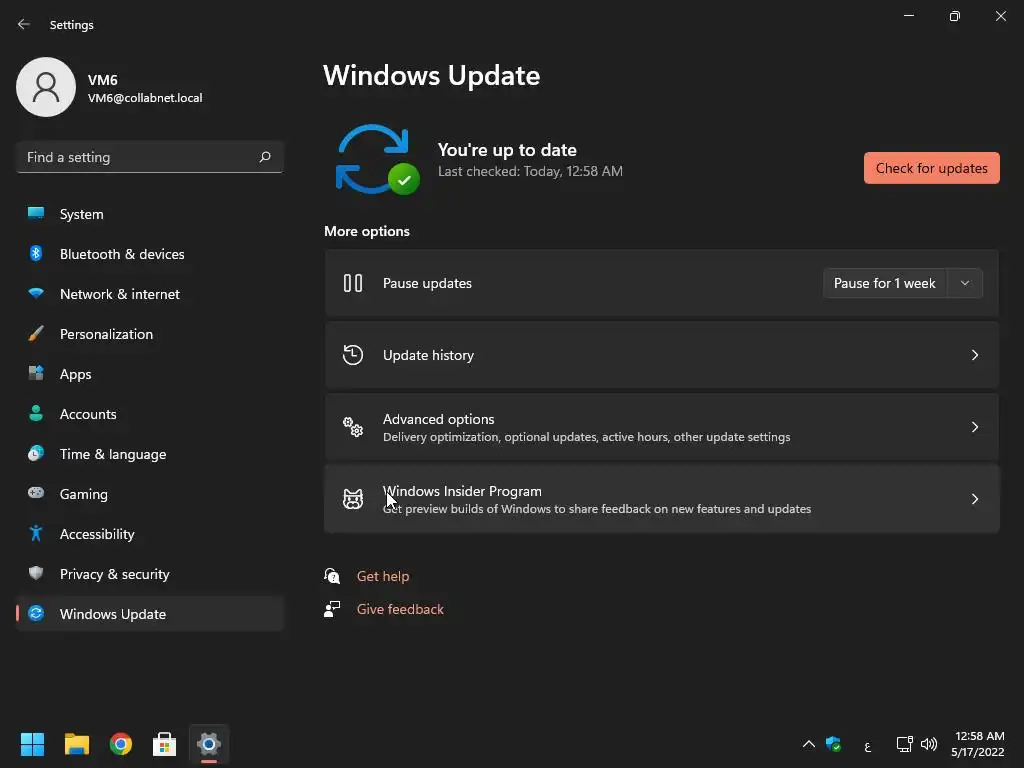Launch Google Chrome from taskbar
Viewport: 1024px width, 768px height.
click(120, 744)
